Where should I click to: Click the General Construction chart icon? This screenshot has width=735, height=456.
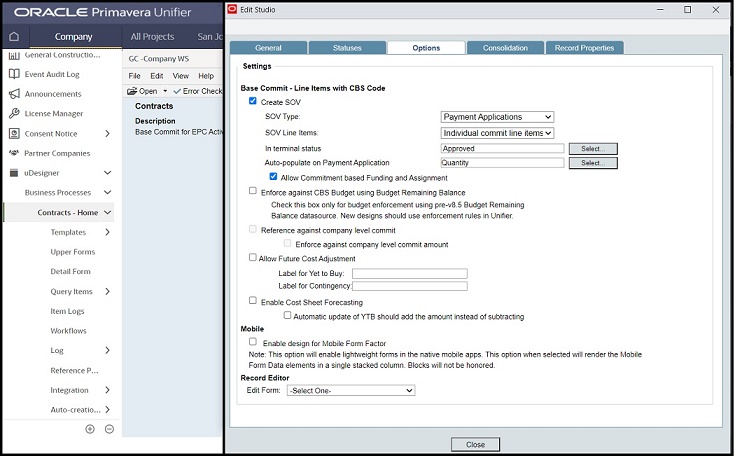[14, 55]
